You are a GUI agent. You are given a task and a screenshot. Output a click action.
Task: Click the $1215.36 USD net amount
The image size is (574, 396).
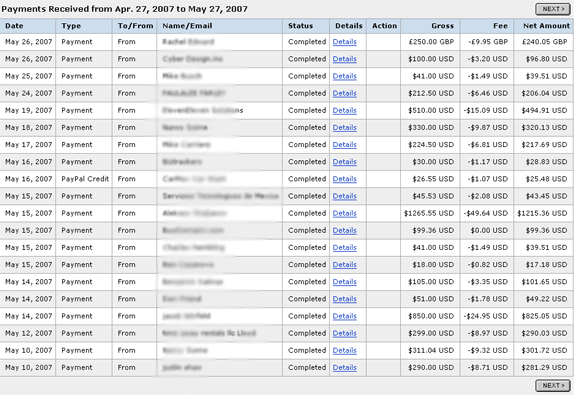[x=542, y=213]
